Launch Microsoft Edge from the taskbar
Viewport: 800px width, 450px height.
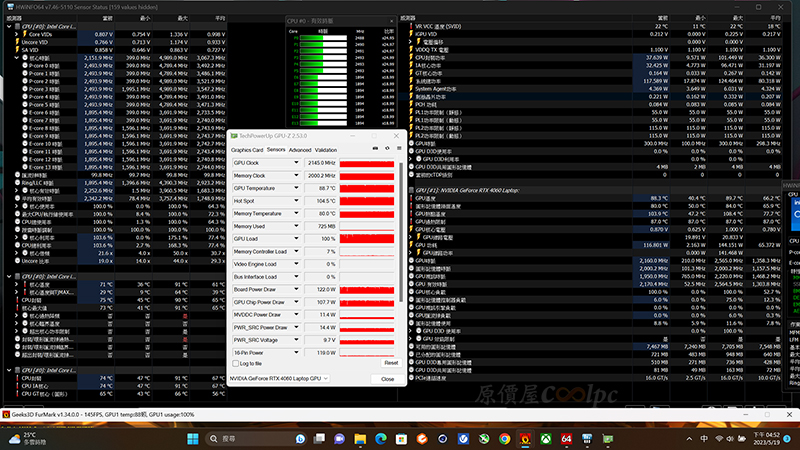coord(381,439)
